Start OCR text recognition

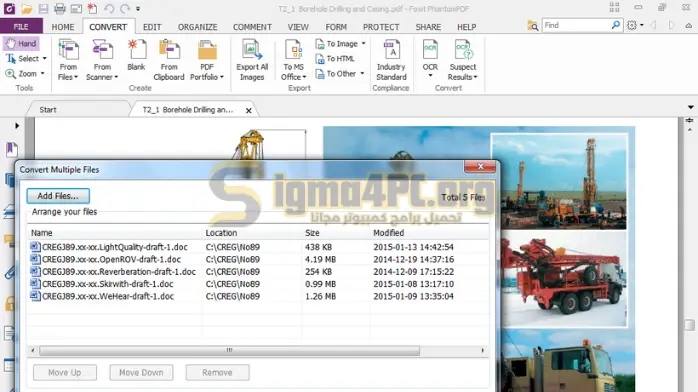coord(430,58)
